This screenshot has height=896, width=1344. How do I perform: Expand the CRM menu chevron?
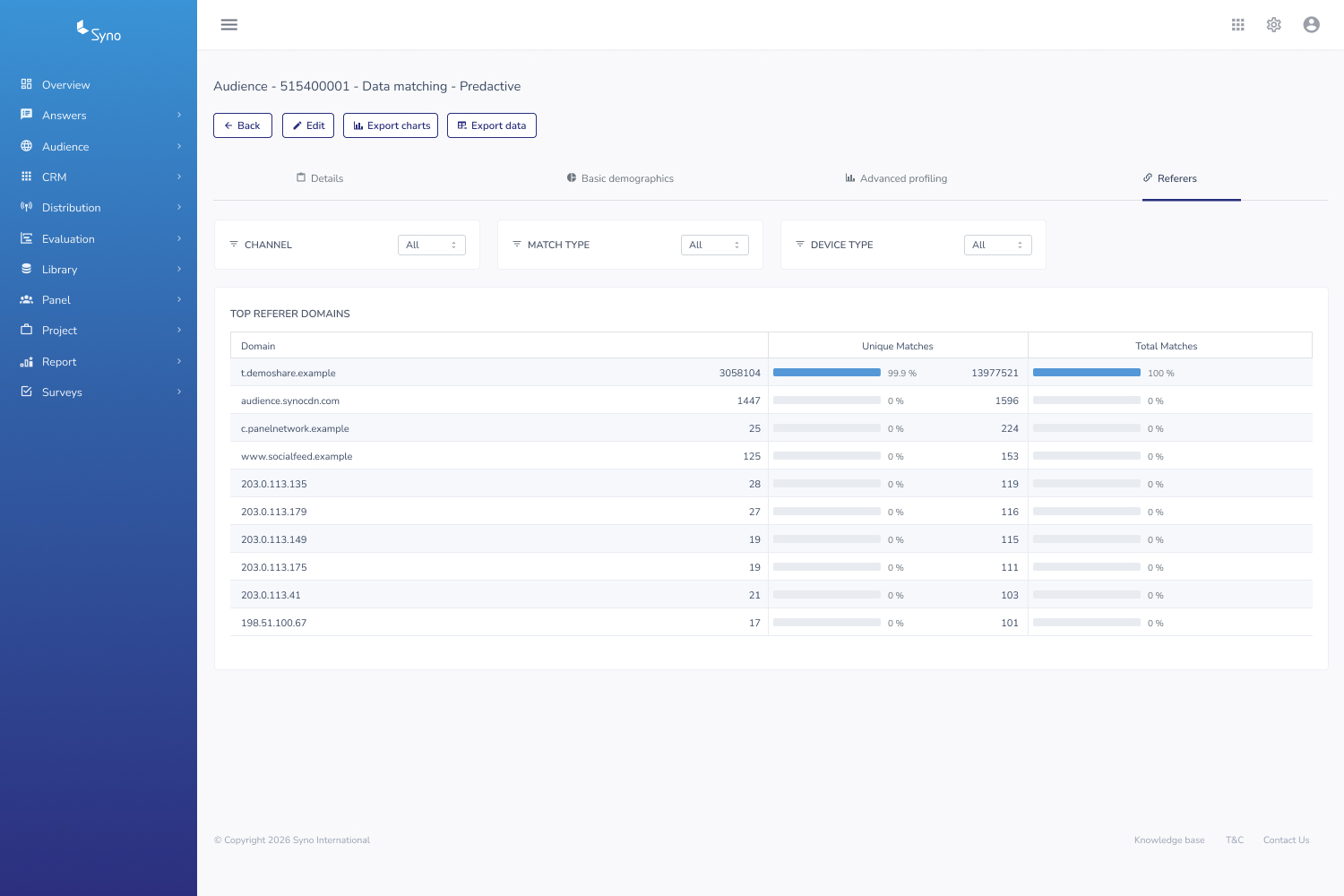click(x=179, y=177)
